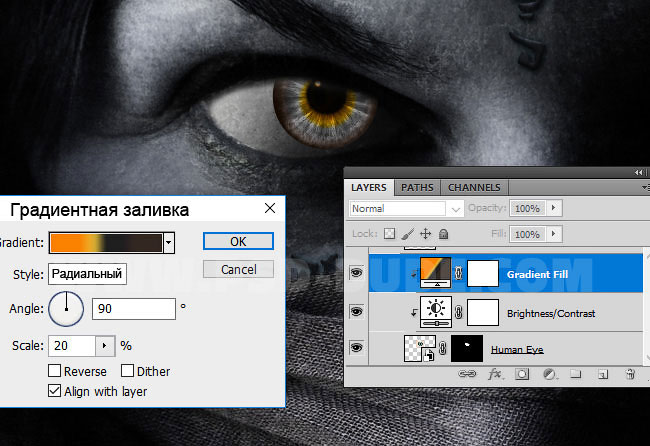Enable the Reverse checkbox
This screenshot has height=446, width=650.
55,371
